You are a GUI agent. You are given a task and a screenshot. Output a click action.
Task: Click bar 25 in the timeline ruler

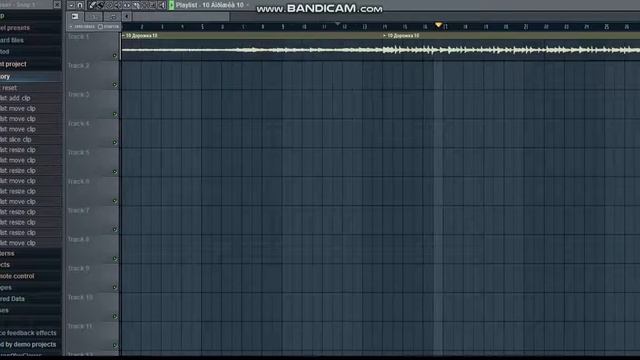click(x=607, y=27)
